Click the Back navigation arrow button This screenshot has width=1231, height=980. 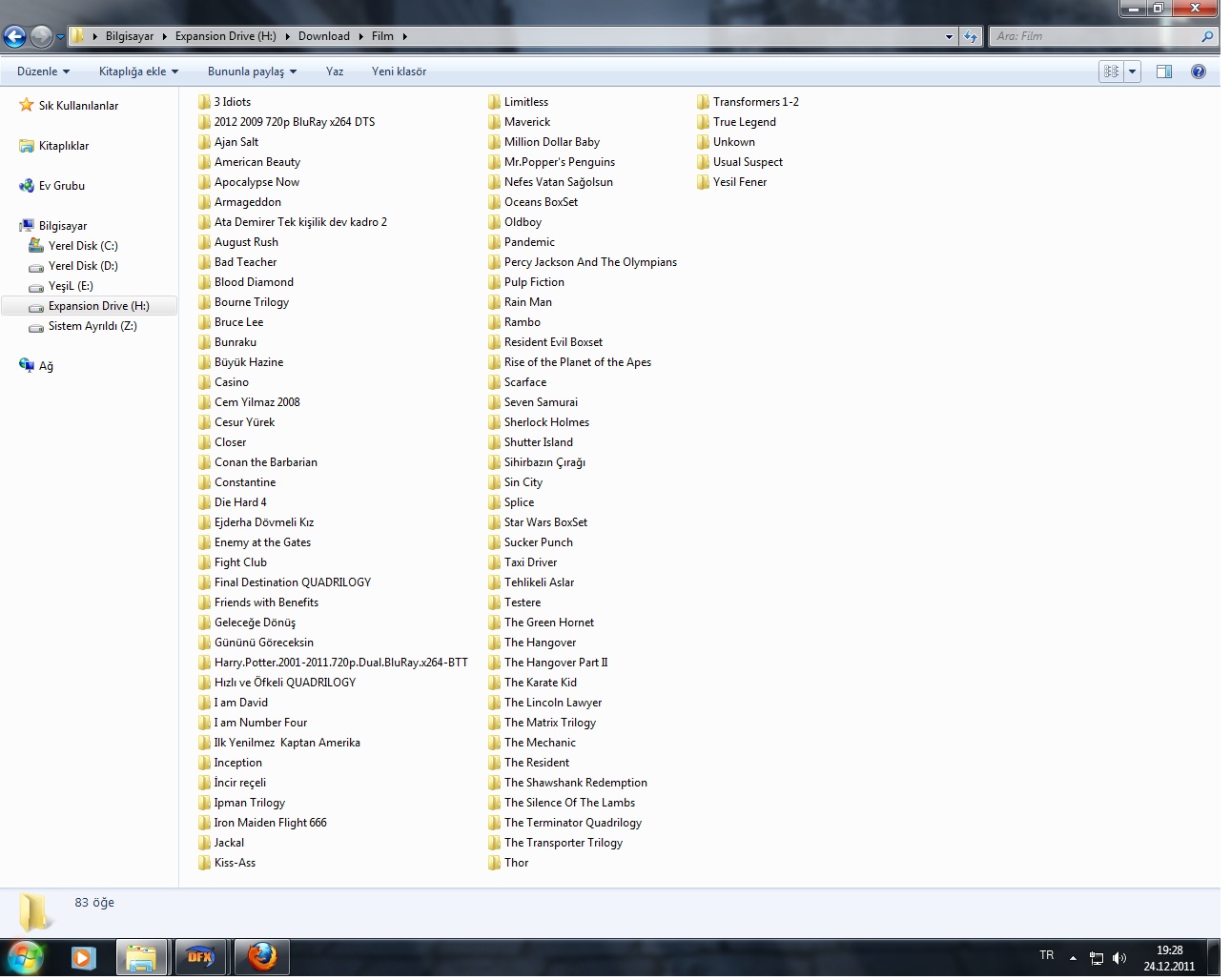click(x=14, y=36)
